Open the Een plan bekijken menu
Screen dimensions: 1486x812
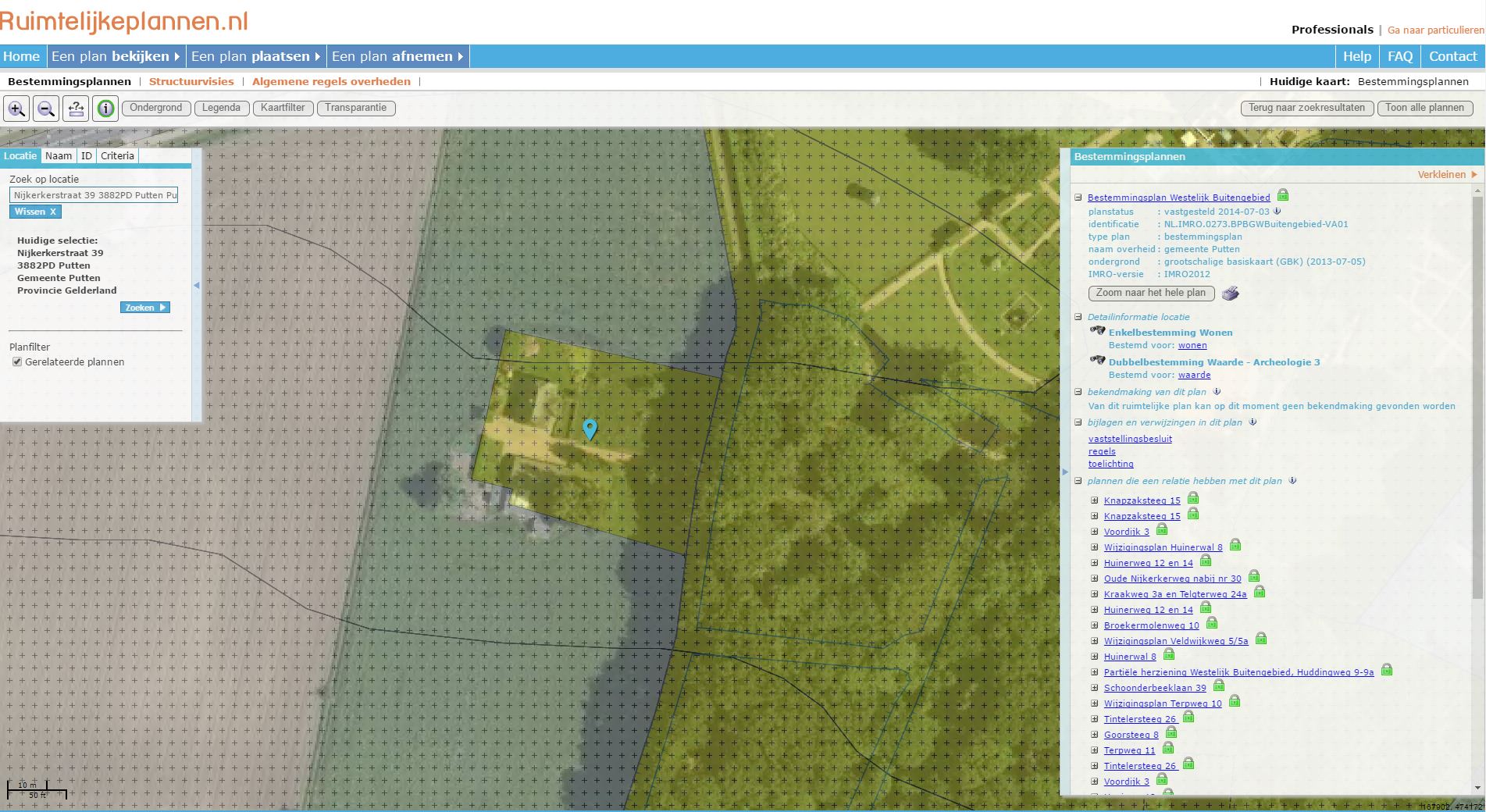(x=115, y=56)
